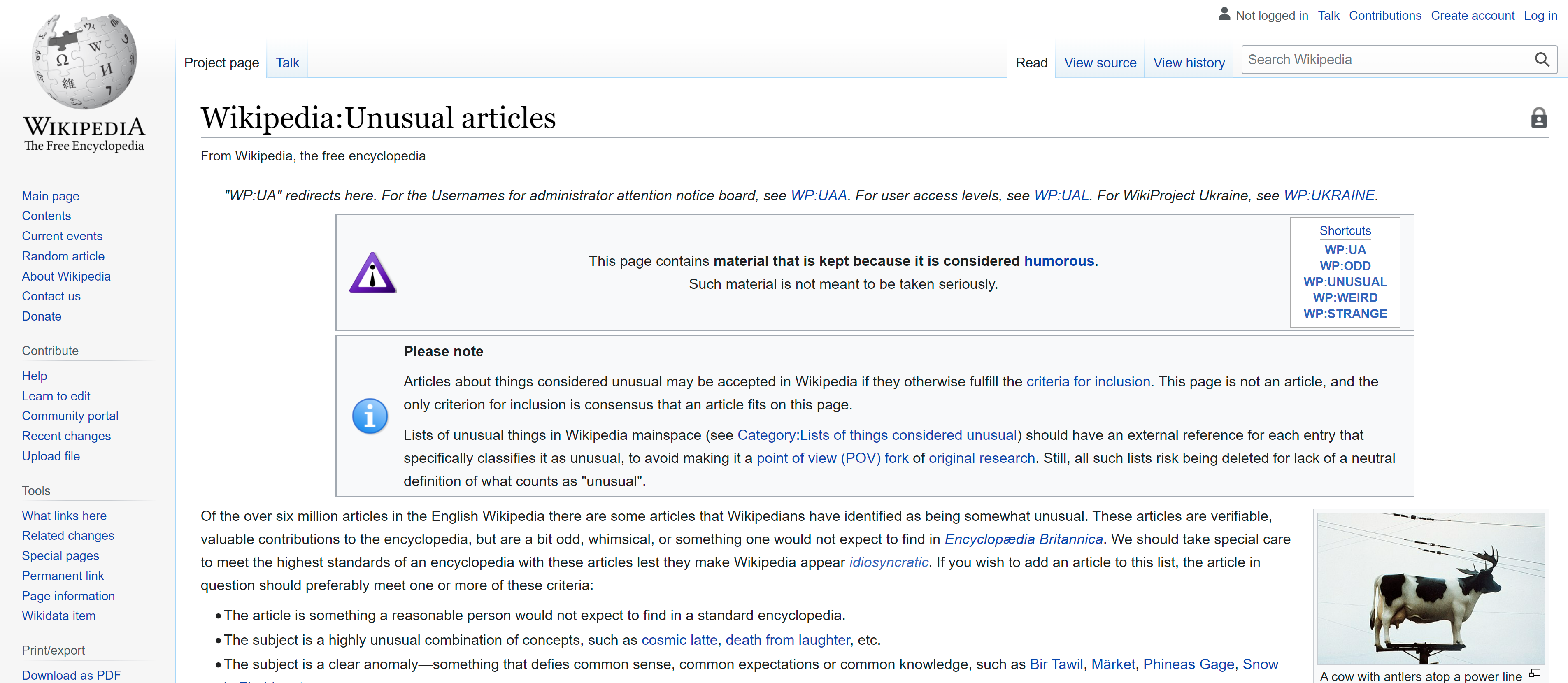Click the humorous link in notice box

pyautogui.click(x=1059, y=260)
